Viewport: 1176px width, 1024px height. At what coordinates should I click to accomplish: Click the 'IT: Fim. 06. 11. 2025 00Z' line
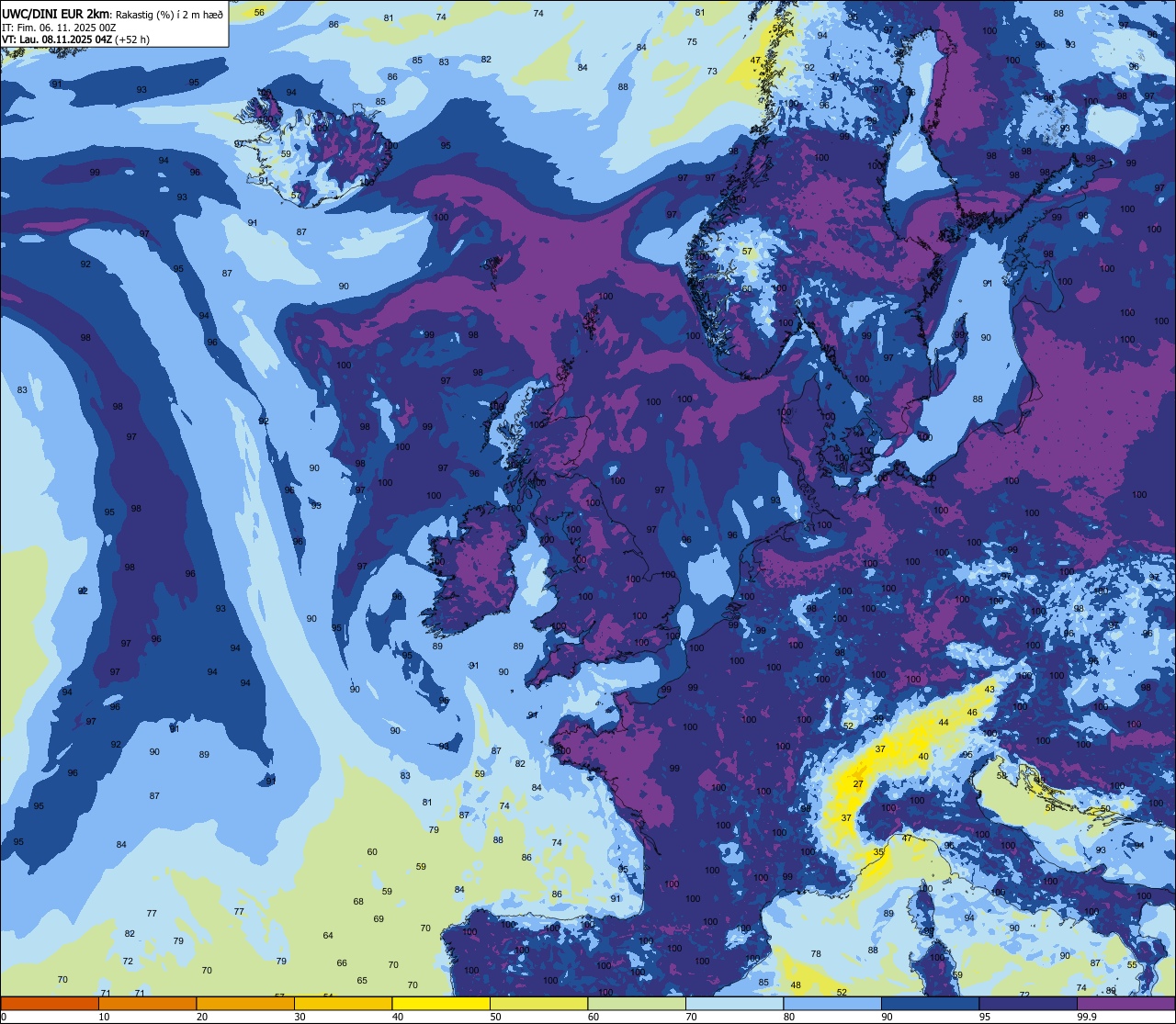pos(57,28)
